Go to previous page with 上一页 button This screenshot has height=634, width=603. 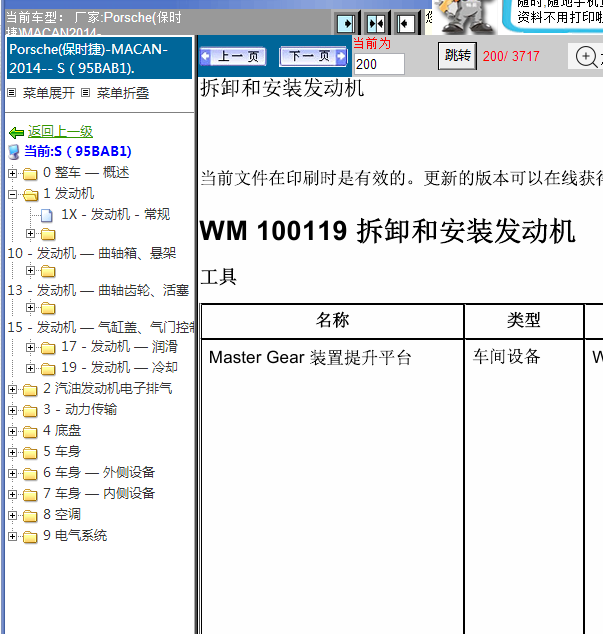coord(233,56)
